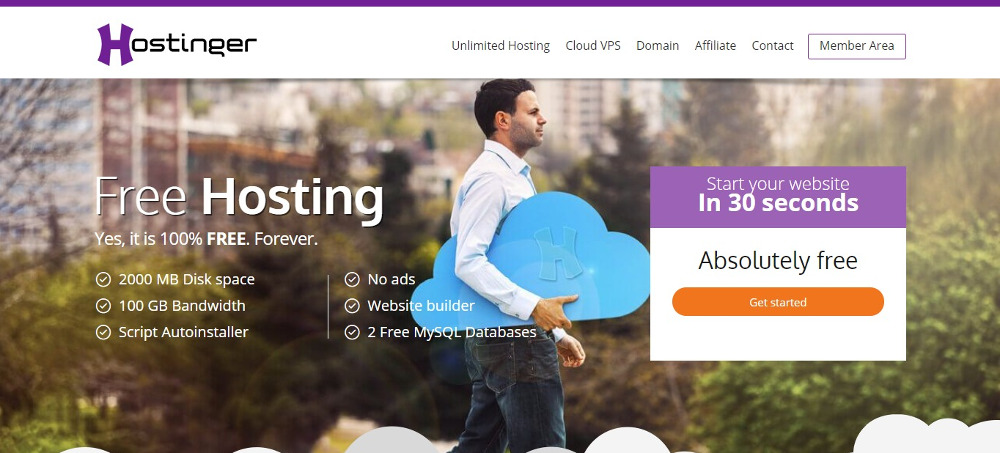
Task: Click the Absolutely free text
Action: [778, 260]
